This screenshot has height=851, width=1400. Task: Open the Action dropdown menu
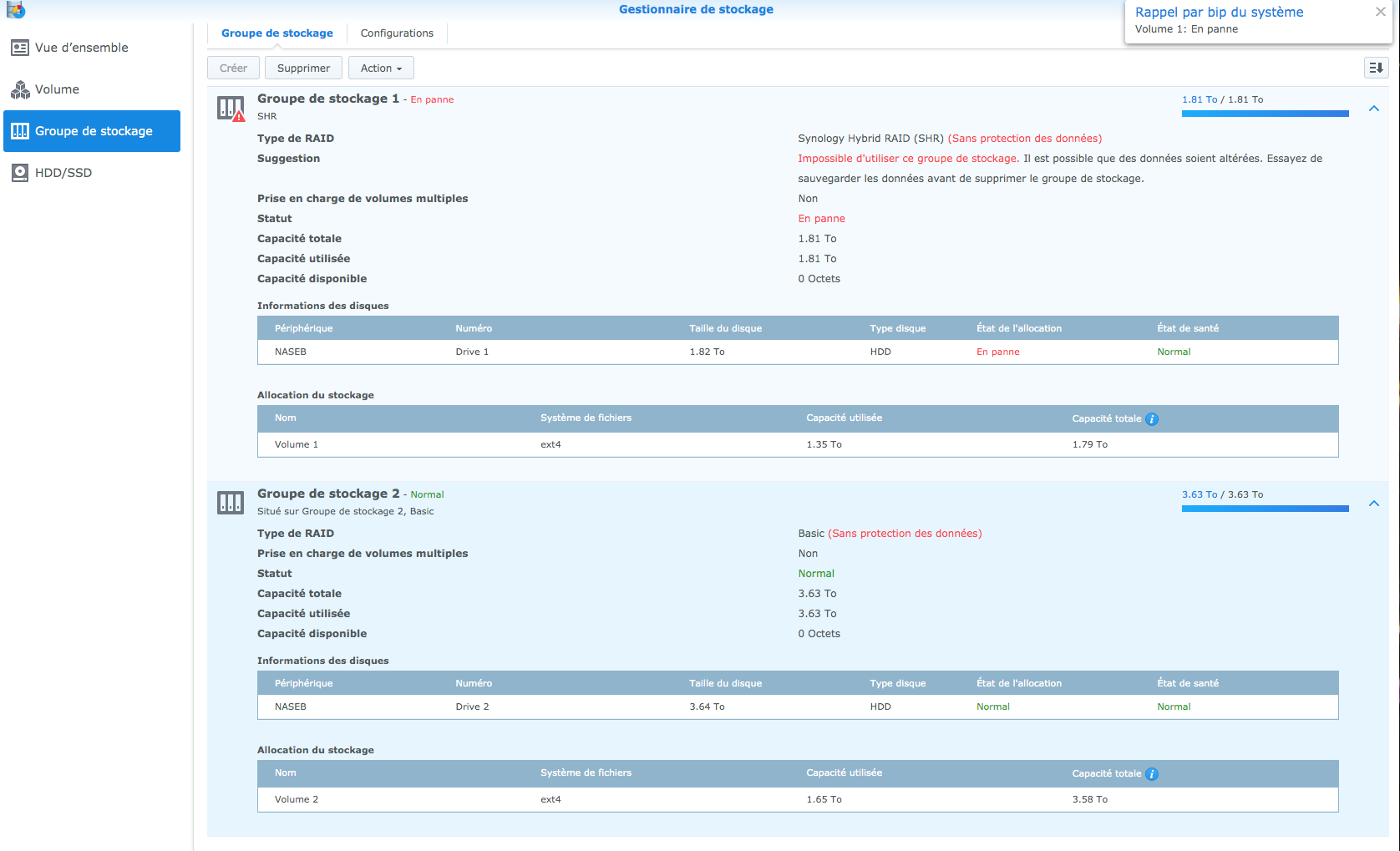point(381,68)
